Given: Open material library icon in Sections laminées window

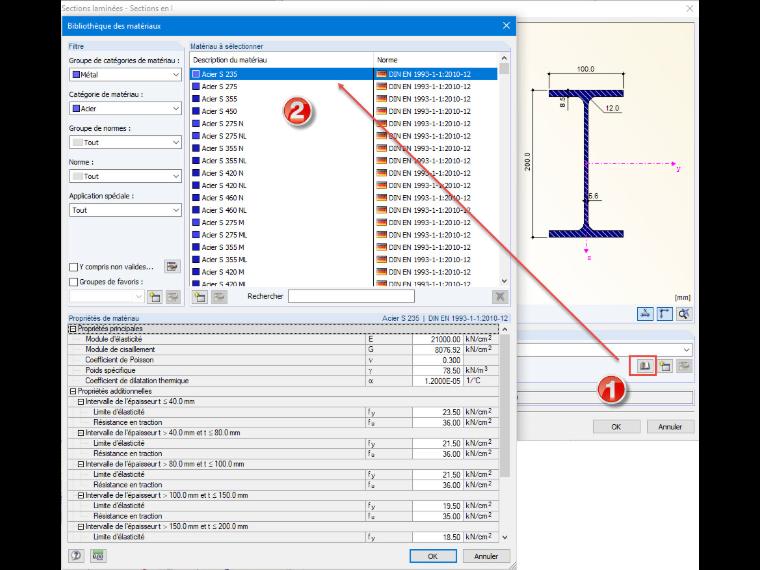Looking at the screenshot, I should [644, 366].
